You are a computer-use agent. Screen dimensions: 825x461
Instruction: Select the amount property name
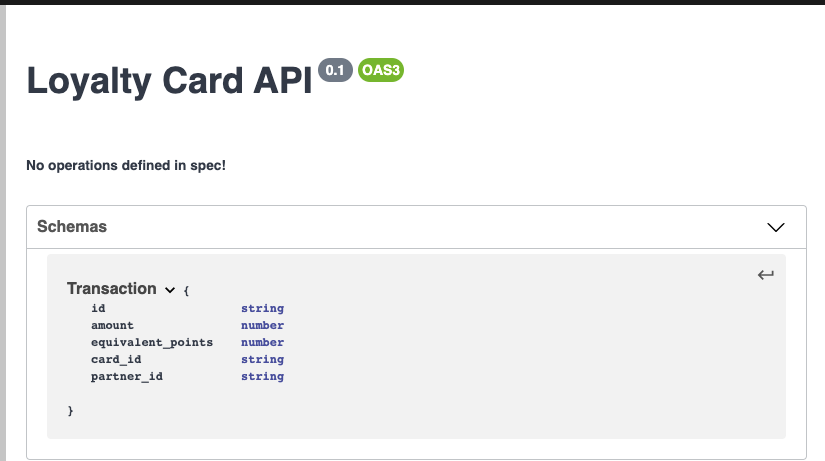pyautogui.click(x=112, y=325)
